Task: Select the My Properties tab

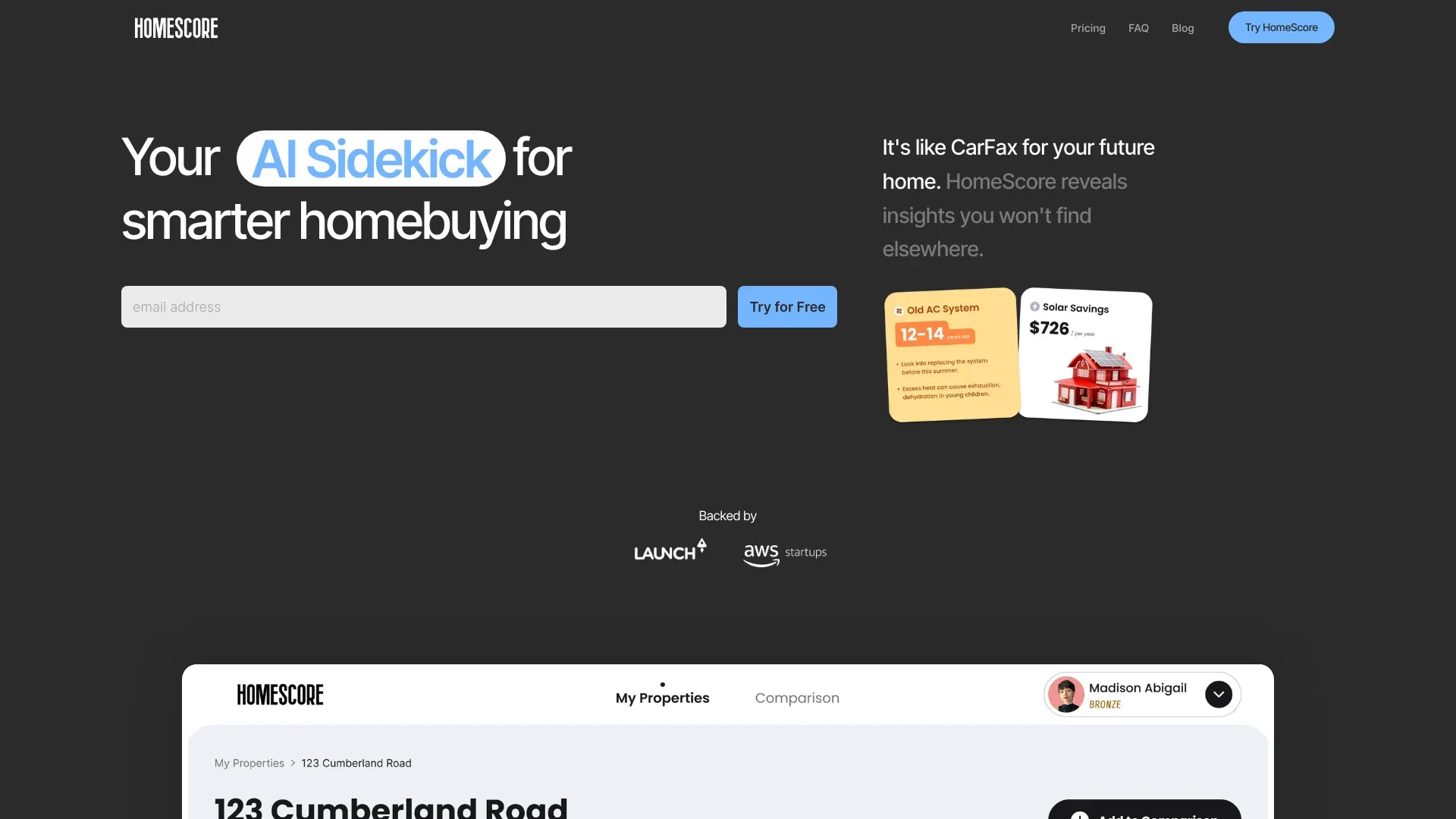Action: click(663, 697)
